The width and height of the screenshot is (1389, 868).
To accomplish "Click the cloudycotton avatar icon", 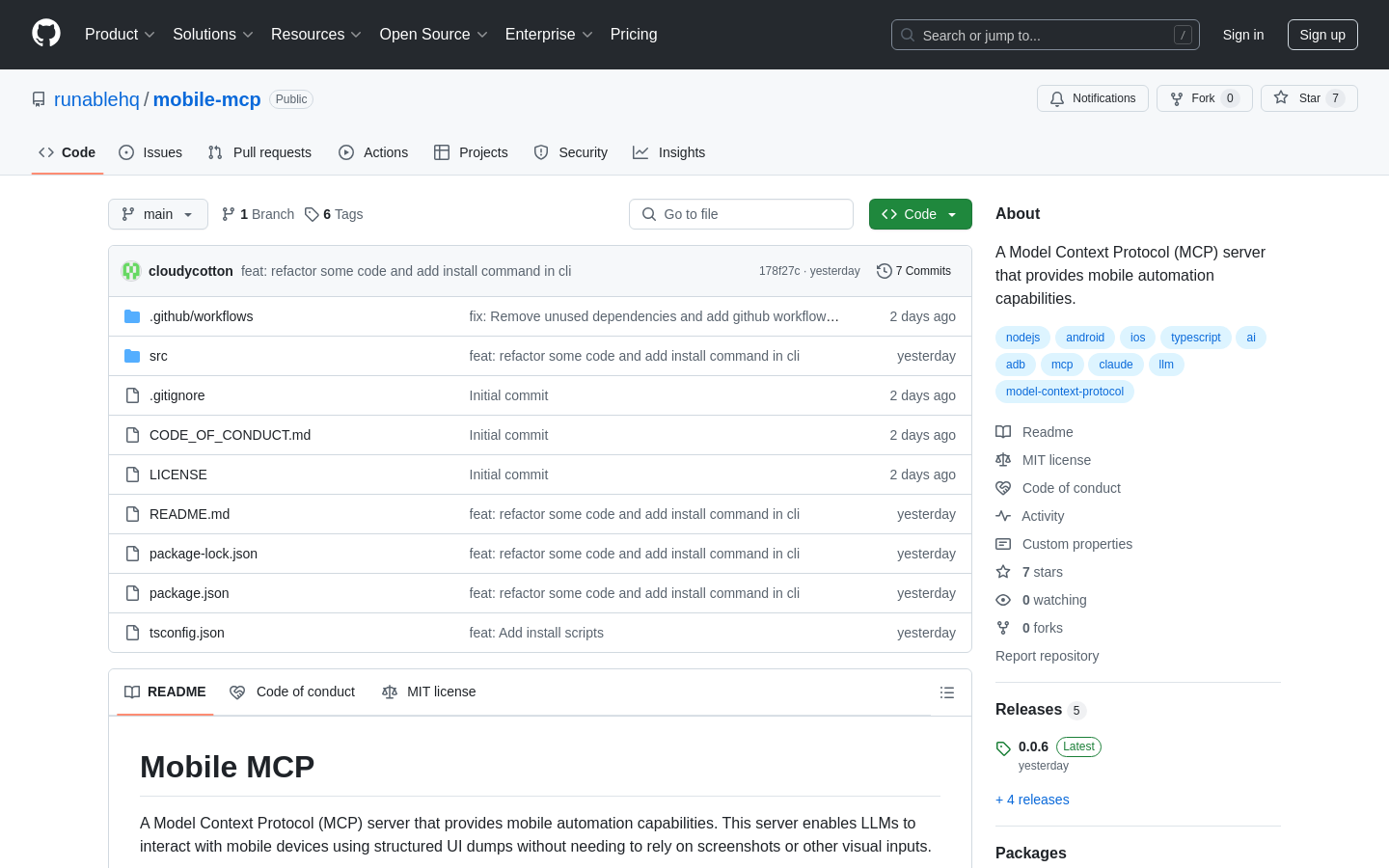I will pyautogui.click(x=131, y=271).
